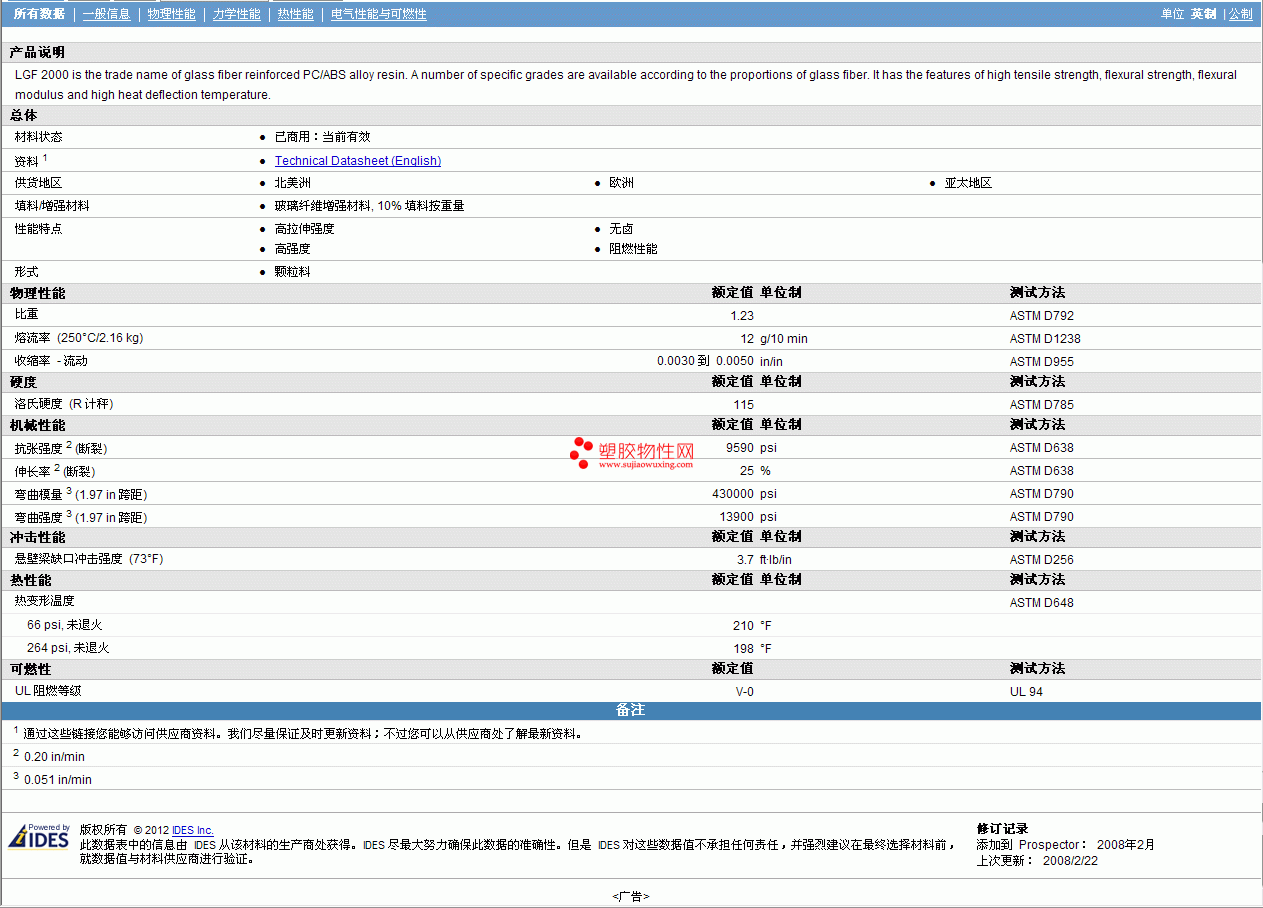Click footnote 2 marker on 抗张强度

click(69, 444)
